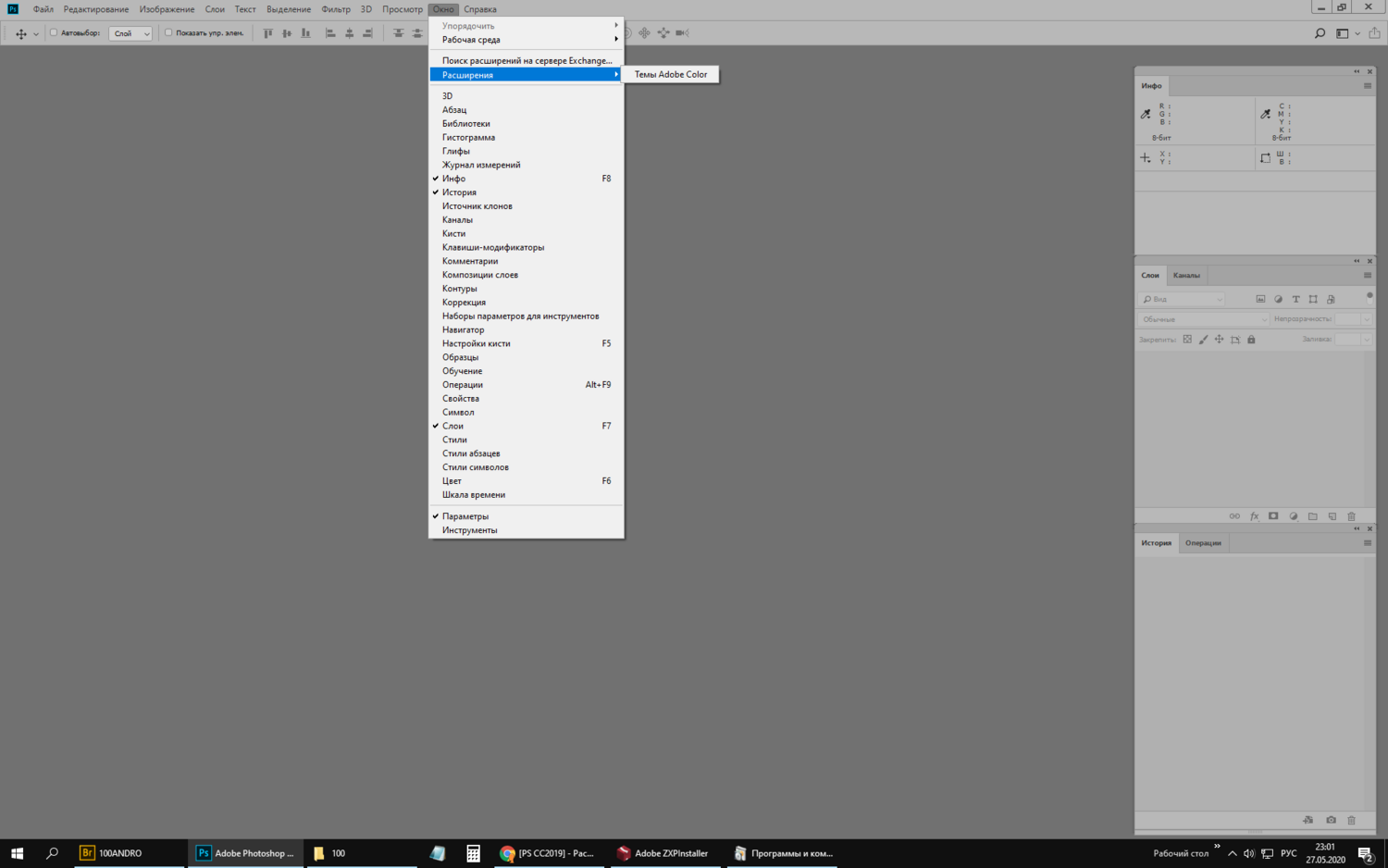
Task: Click the new snapshot camera icon in History
Action: click(x=1331, y=820)
